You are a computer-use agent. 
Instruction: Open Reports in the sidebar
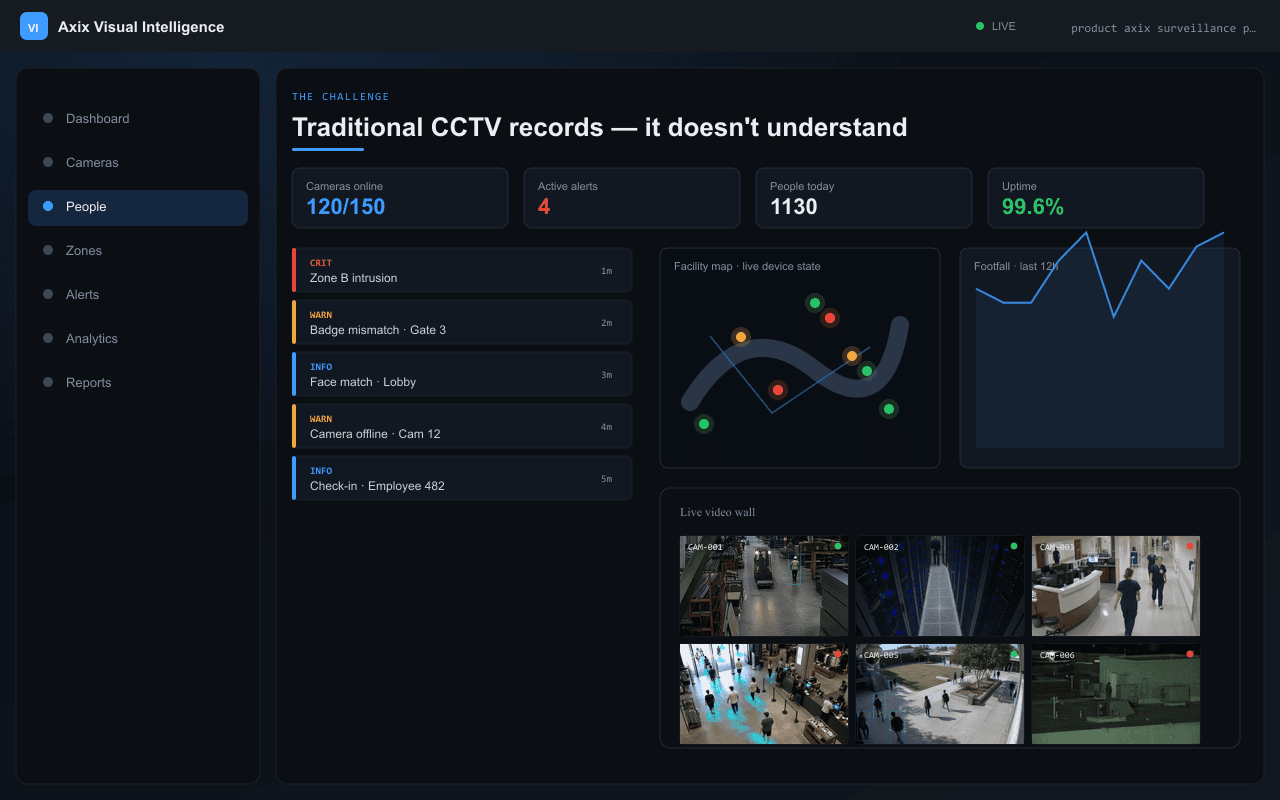pyautogui.click(x=138, y=382)
